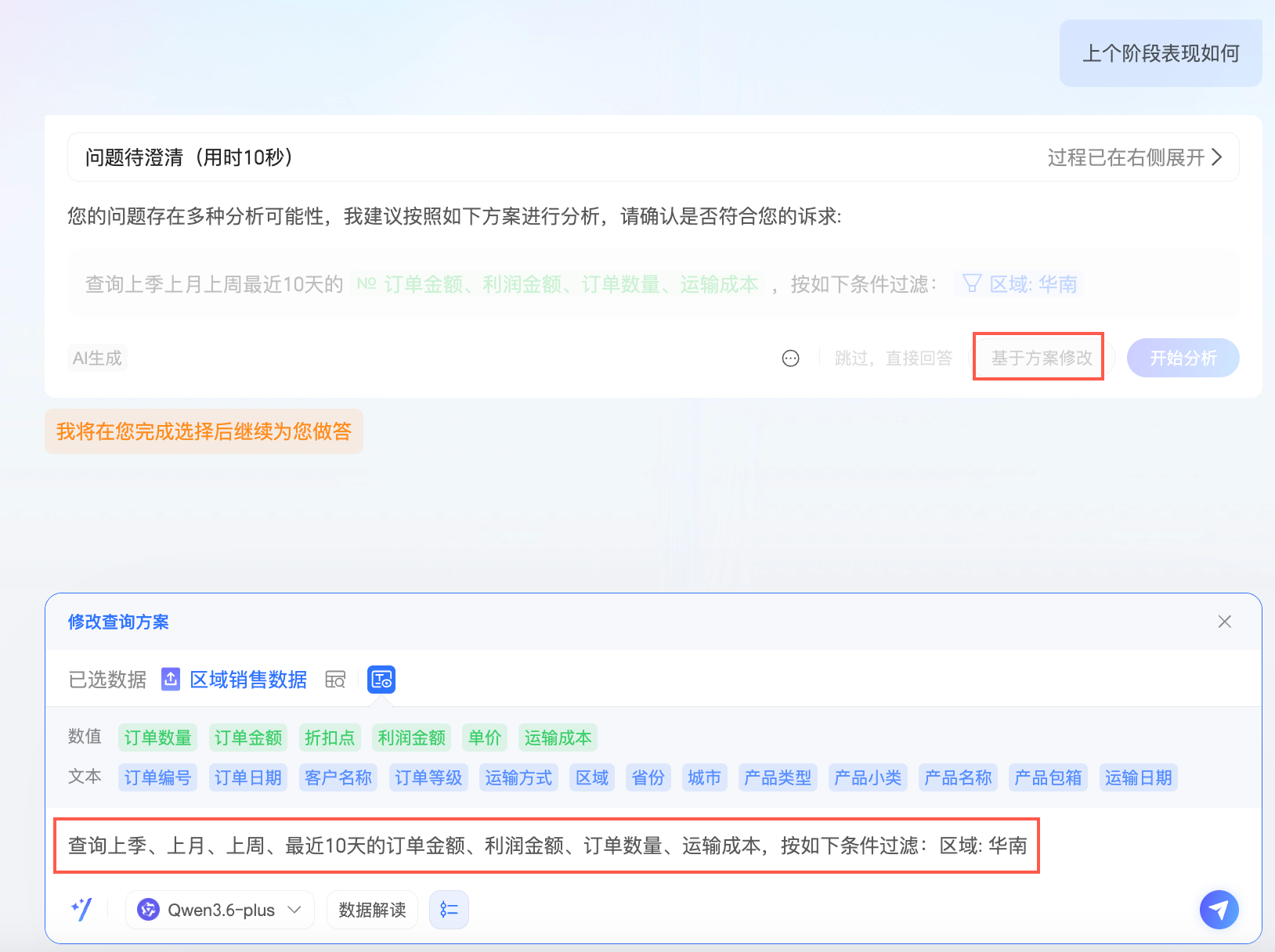
Task: Select the 利润金额 numeric field tag
Action: (411, 737)
